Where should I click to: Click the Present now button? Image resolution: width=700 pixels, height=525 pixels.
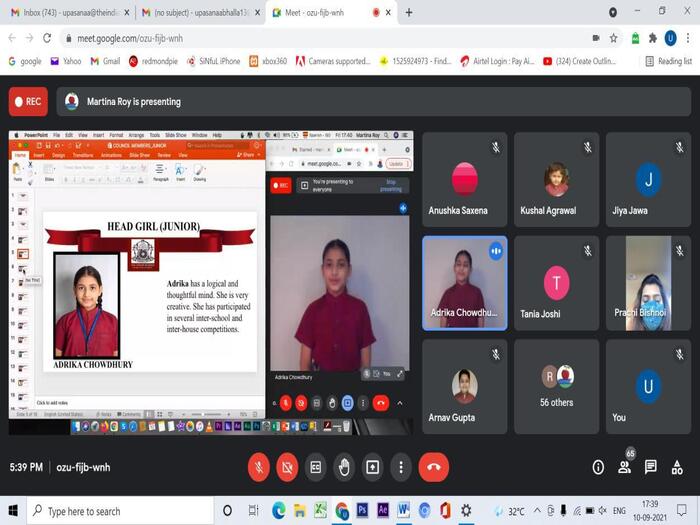(x=372, y=467)
